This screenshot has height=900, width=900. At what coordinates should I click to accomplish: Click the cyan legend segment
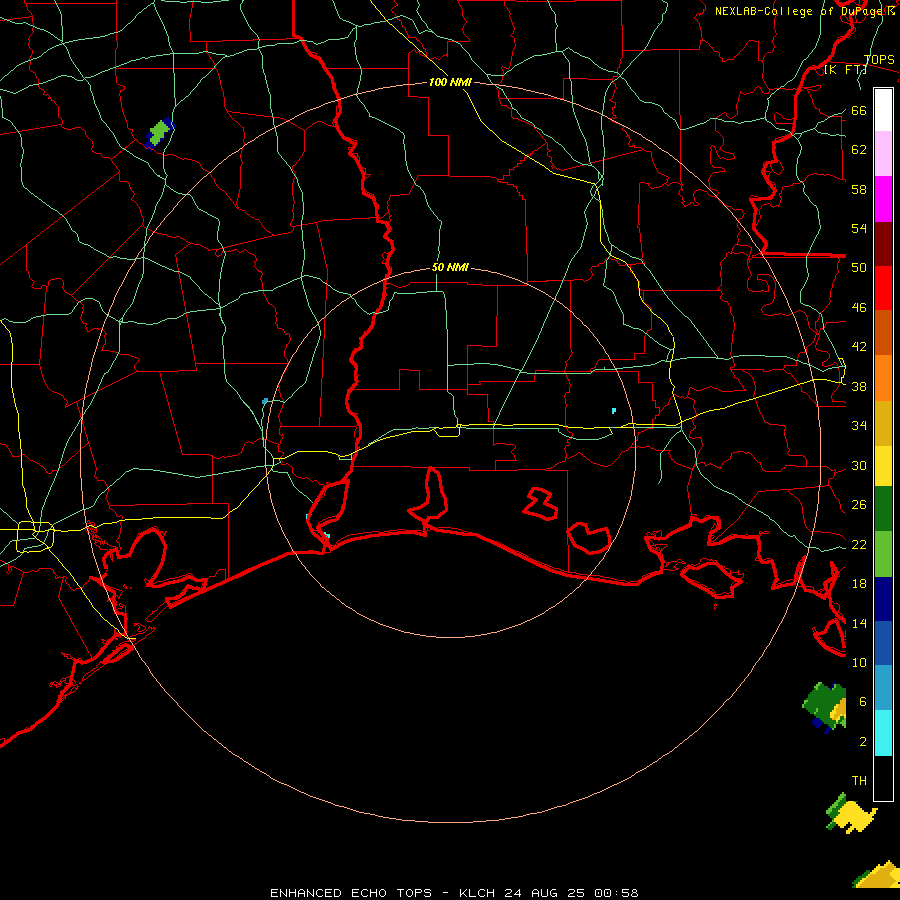883,733
